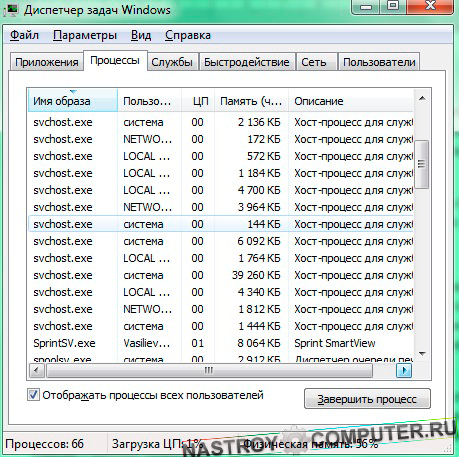Click the Task Manager title bar icon
Viewport: 459px width, 457px height.
coord(10,9)
